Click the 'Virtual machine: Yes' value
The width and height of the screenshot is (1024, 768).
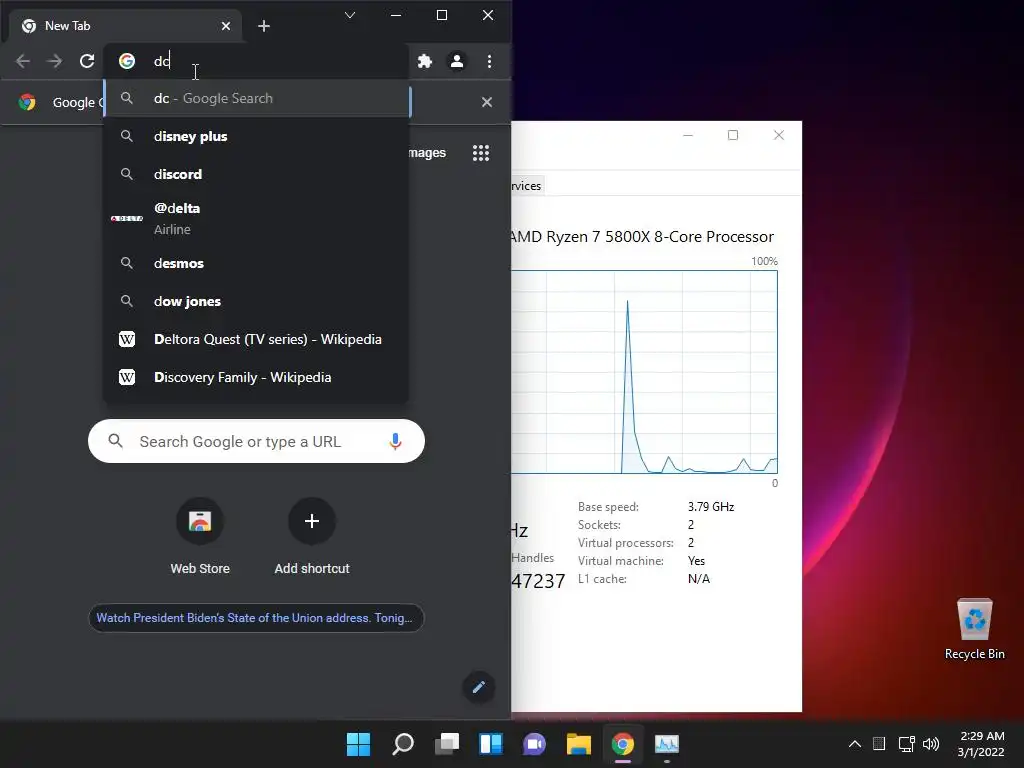(x=696, y=561)
